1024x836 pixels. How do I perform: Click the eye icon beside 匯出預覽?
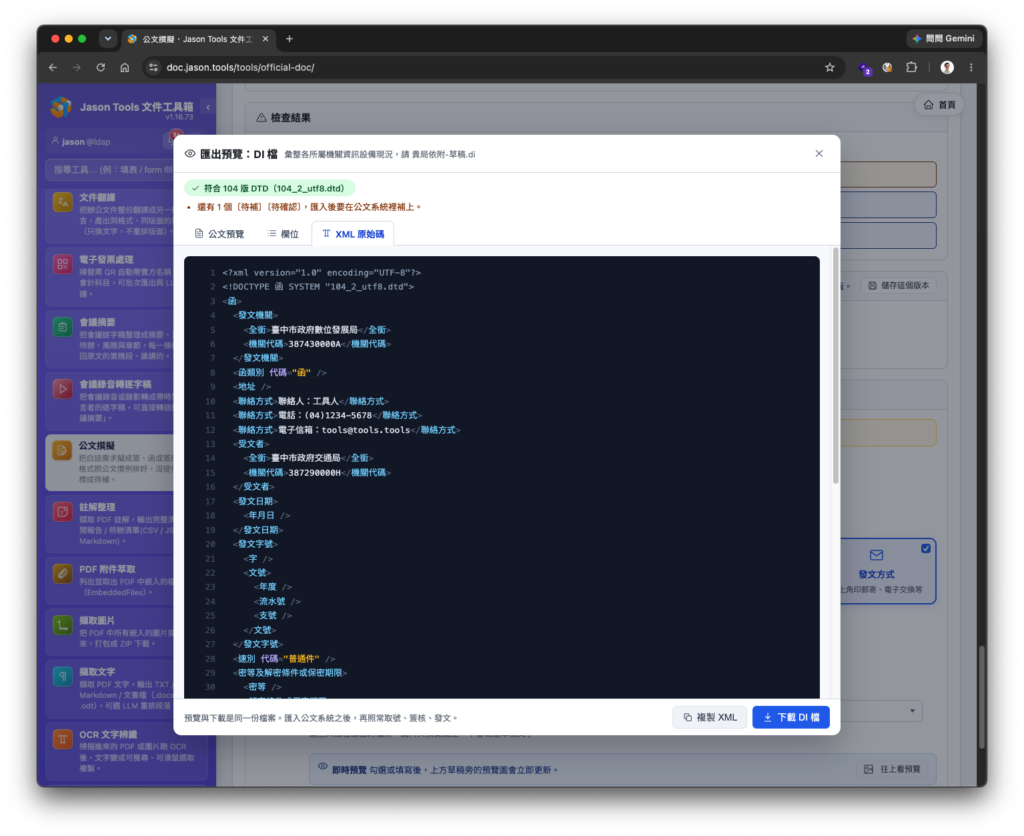190,153
